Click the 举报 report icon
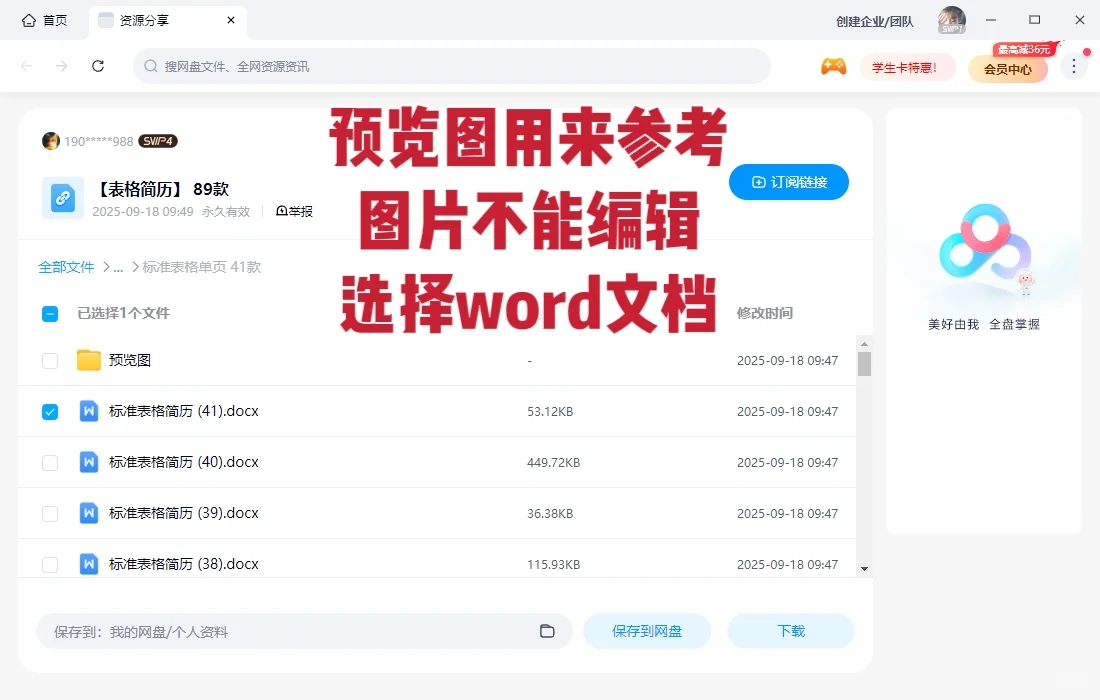 (x=294, y=211)
